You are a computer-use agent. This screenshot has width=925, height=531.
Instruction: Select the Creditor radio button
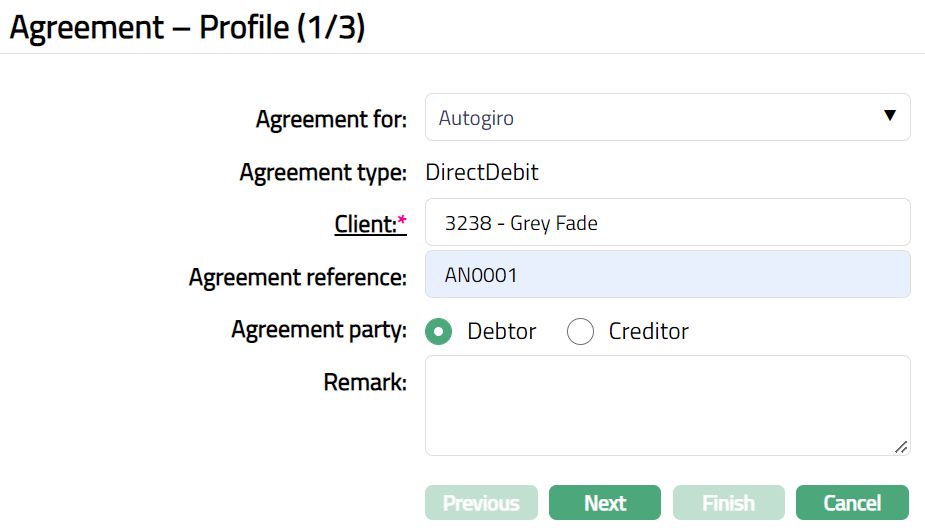[580, 331]
